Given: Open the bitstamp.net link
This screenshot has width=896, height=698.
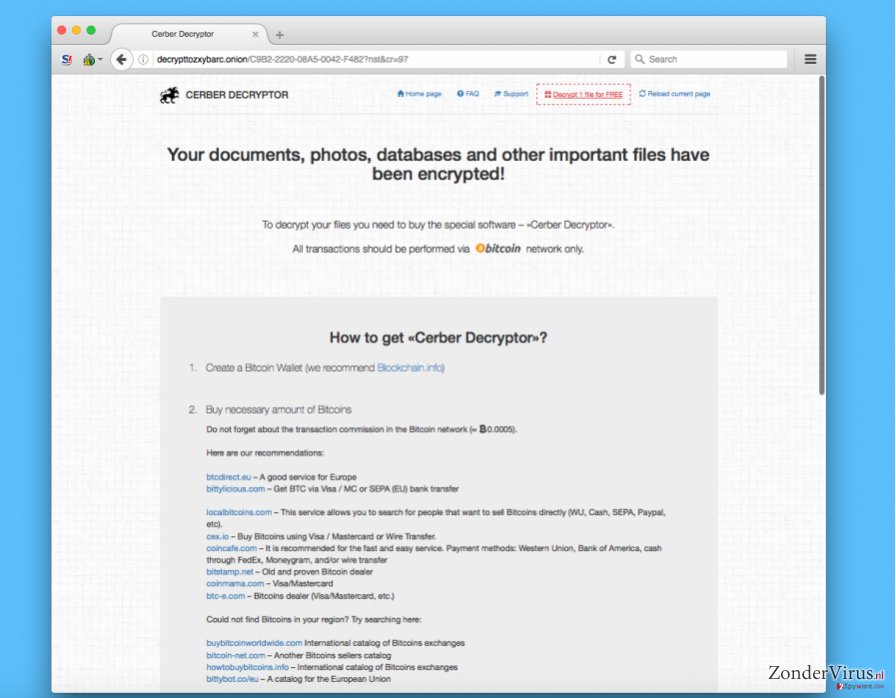Looking at the screenshot, I should click(x=230, y=572).
